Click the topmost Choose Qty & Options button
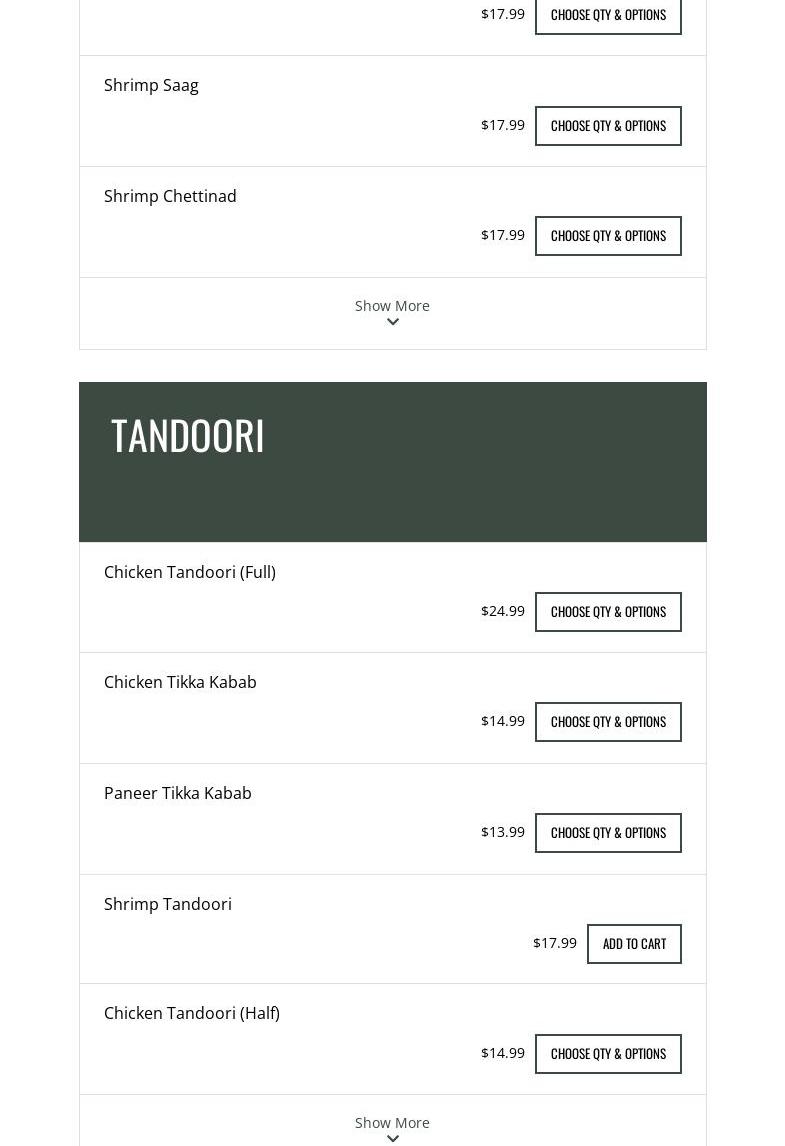 [x=608, y=15]
